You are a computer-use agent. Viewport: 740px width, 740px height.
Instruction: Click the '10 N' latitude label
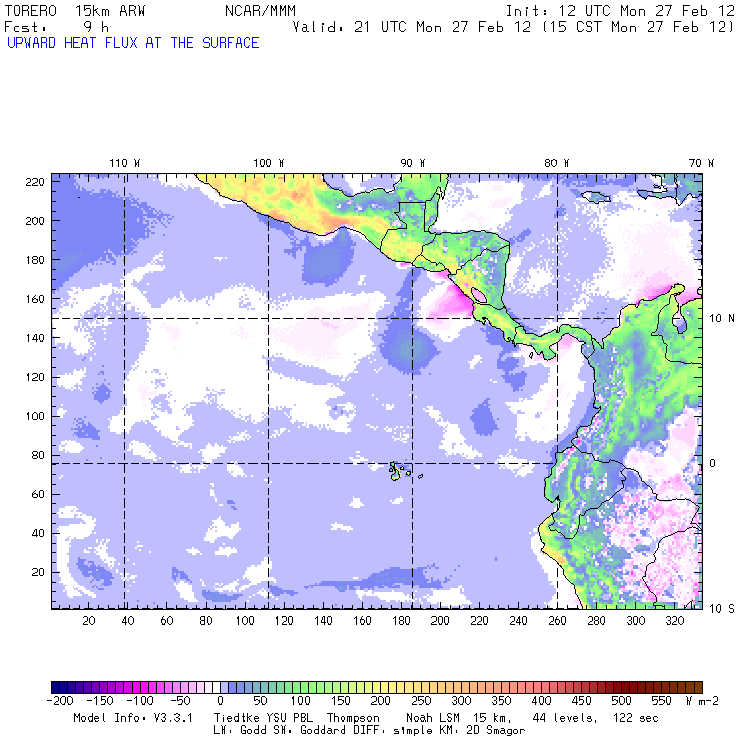722,319
